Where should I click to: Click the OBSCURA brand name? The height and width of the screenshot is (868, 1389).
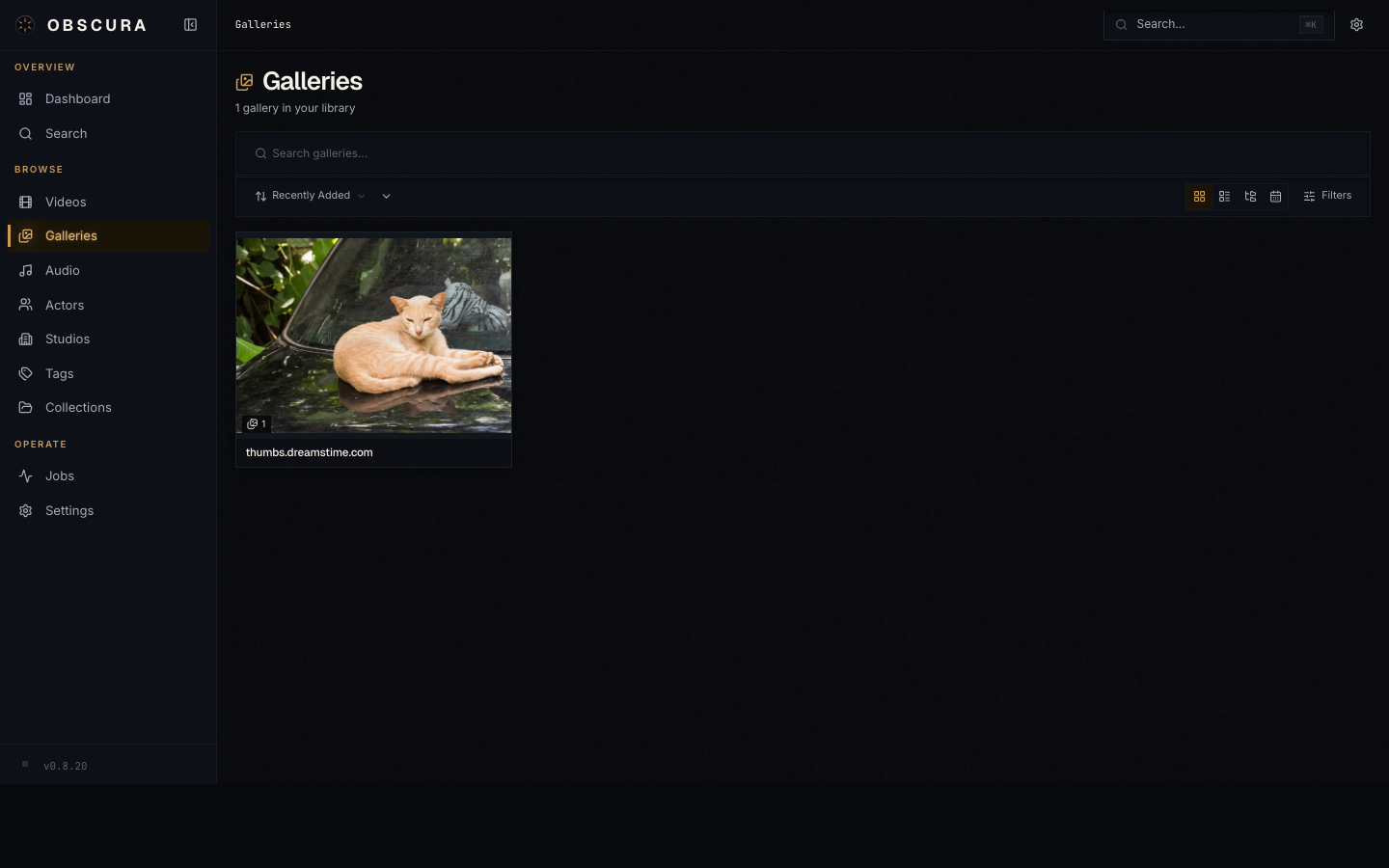[97, 25]
